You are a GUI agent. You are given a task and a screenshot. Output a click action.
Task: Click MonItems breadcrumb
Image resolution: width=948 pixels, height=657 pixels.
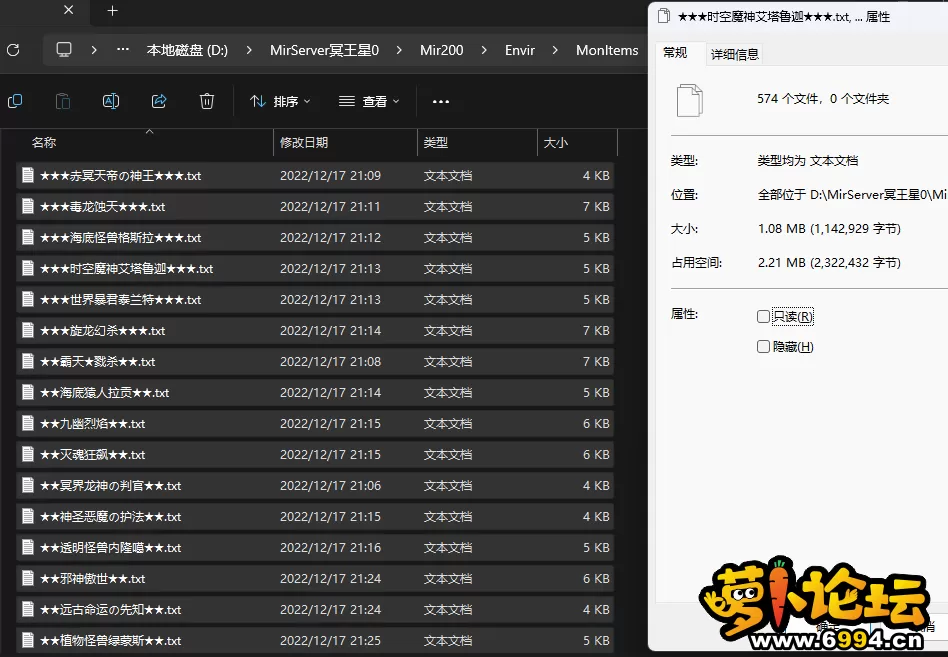[607, 50]
